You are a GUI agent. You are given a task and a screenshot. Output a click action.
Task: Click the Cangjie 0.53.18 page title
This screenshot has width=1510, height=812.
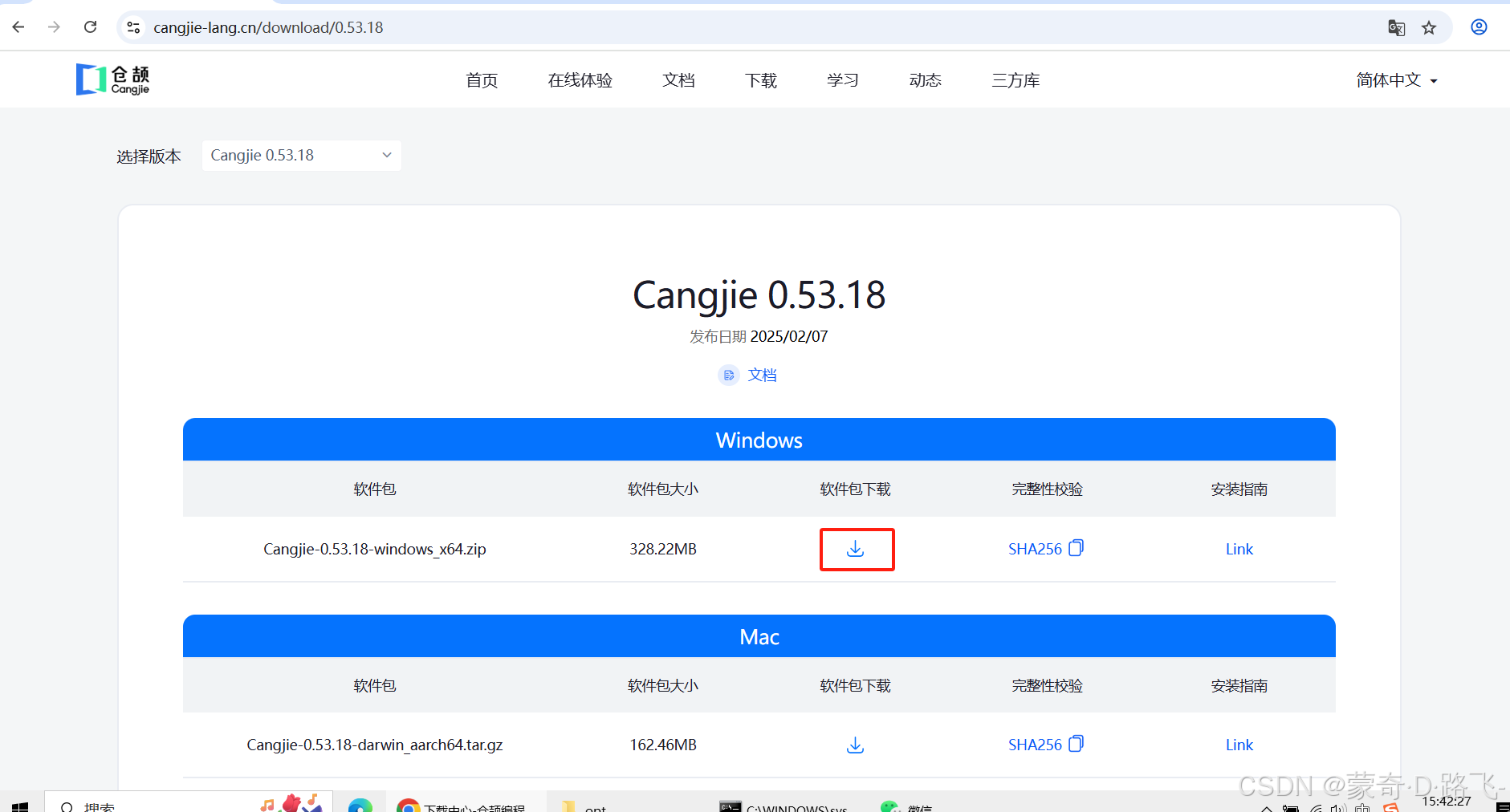(x=759, y=294)
